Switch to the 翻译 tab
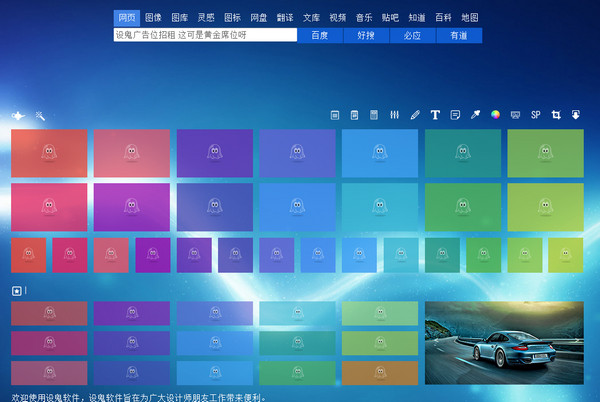 (x=285, y=18)
